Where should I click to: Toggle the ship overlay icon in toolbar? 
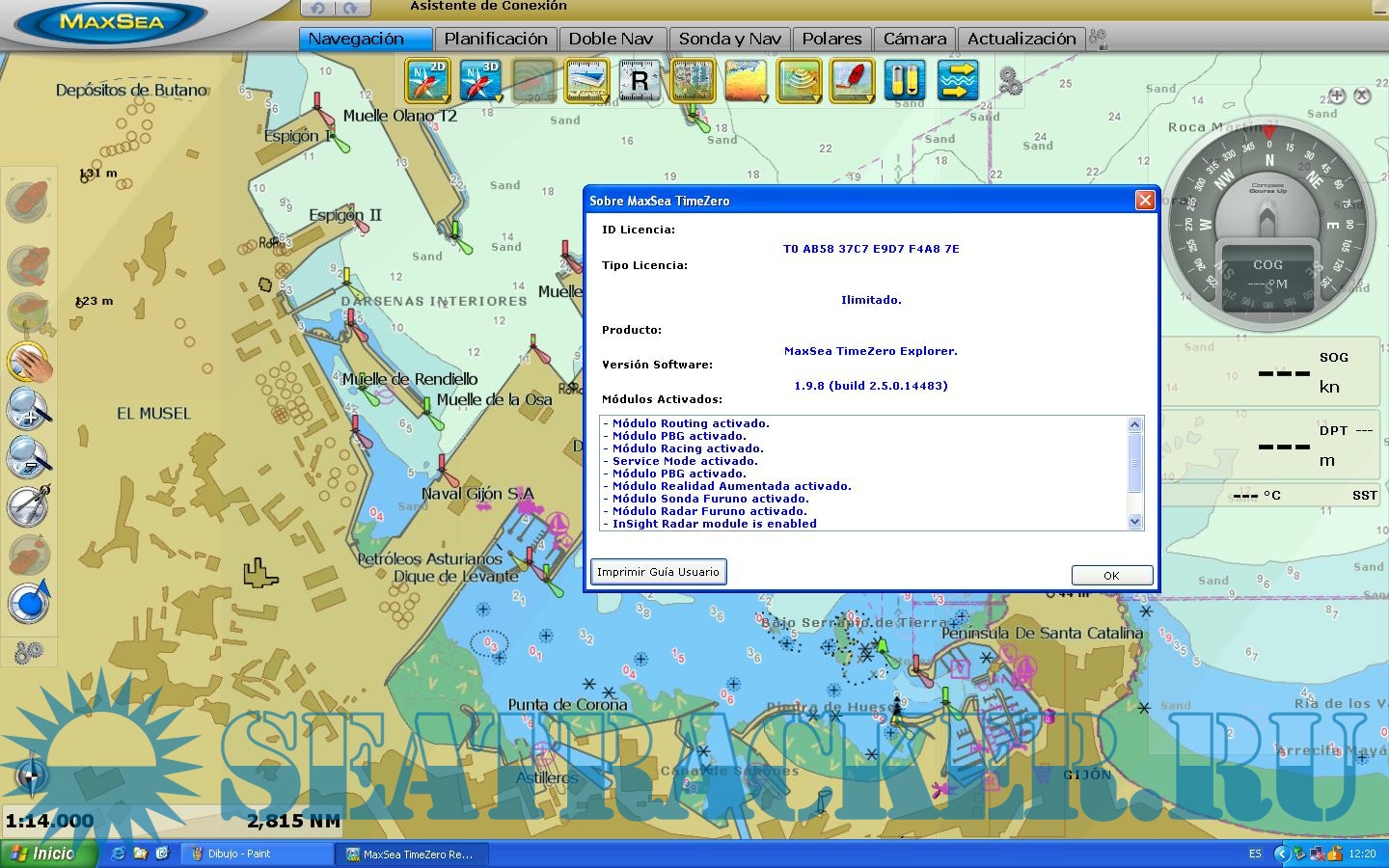851,81
